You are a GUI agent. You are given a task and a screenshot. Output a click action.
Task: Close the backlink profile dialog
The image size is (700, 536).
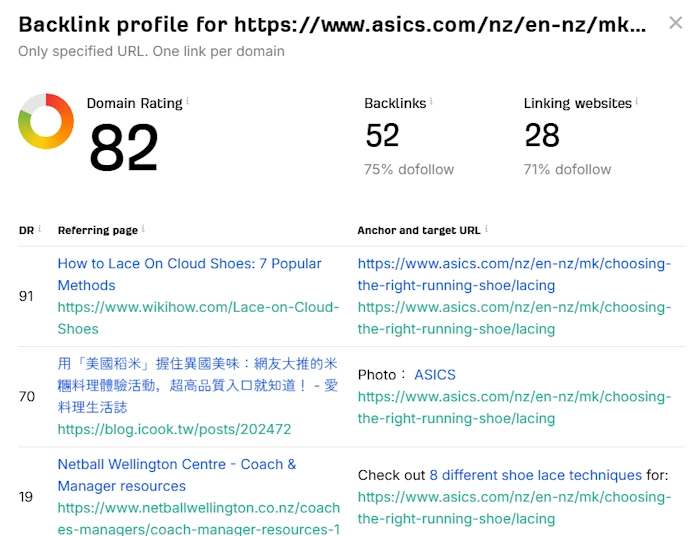(x=675, y=23)
